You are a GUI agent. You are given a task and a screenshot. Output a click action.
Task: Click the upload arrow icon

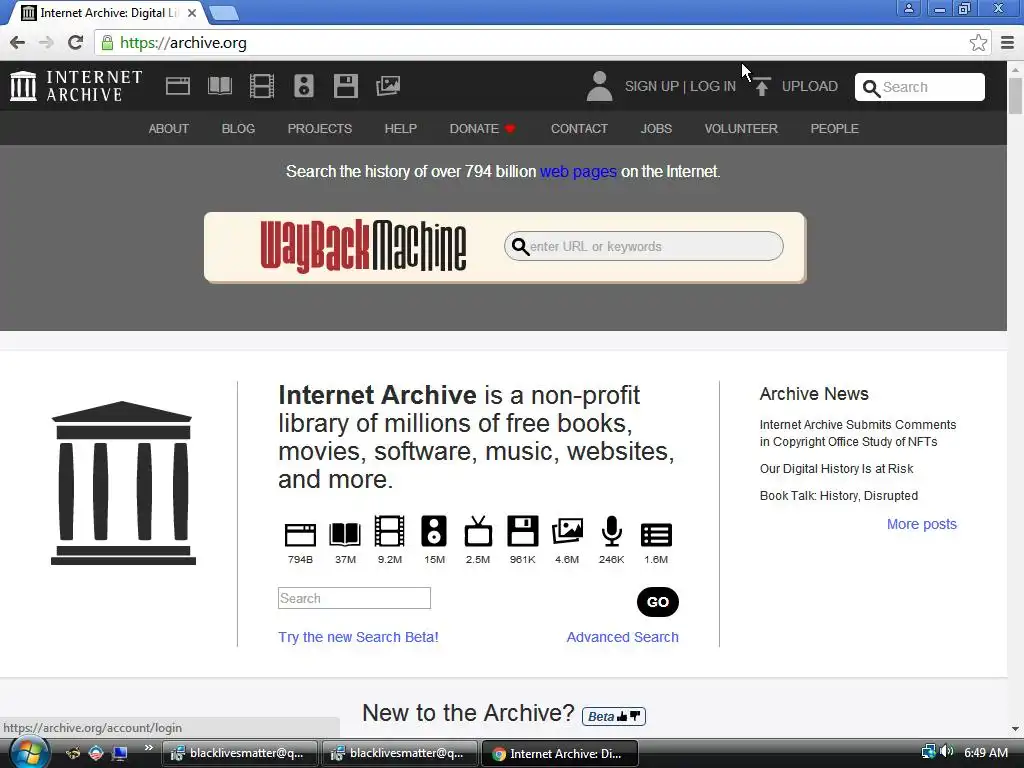[x=761, y=86]
